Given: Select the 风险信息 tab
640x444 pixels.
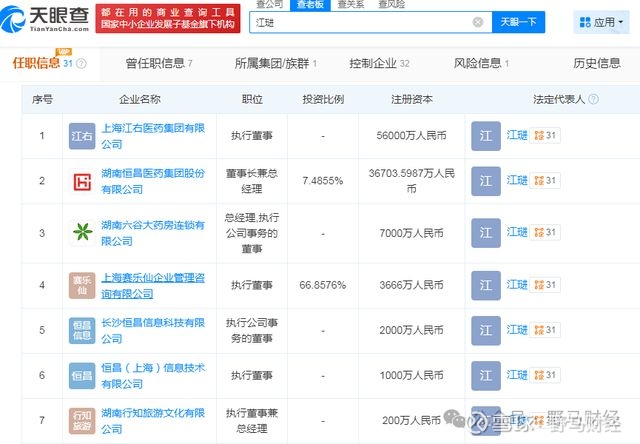Looking at the screenshot, I should [481, 63].
